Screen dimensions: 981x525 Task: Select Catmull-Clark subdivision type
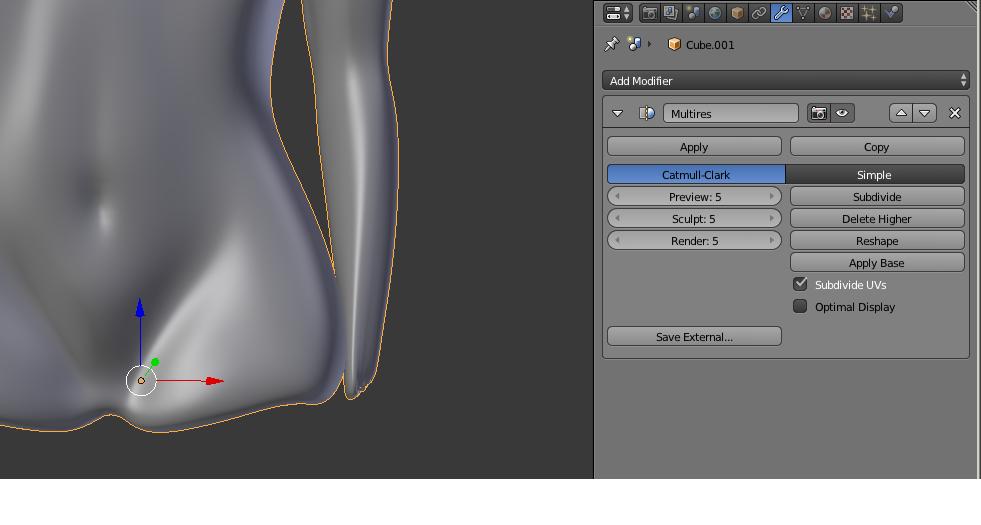(696, 175)
